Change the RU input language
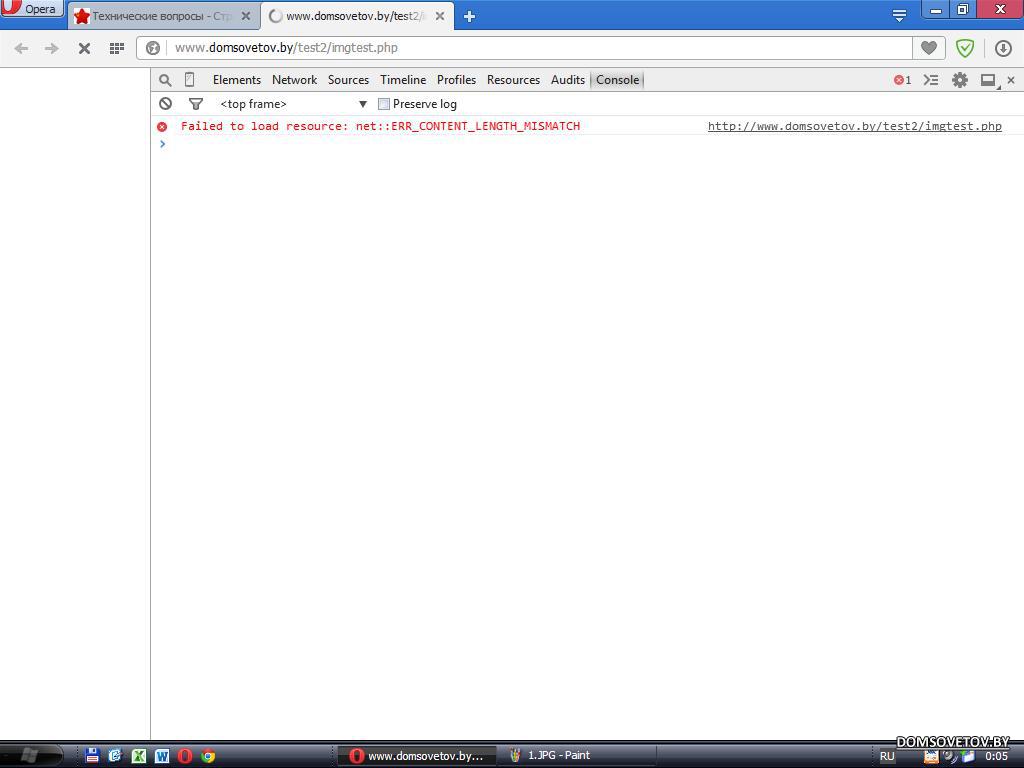The image size is (1024, 768). (x=887, y=756)
